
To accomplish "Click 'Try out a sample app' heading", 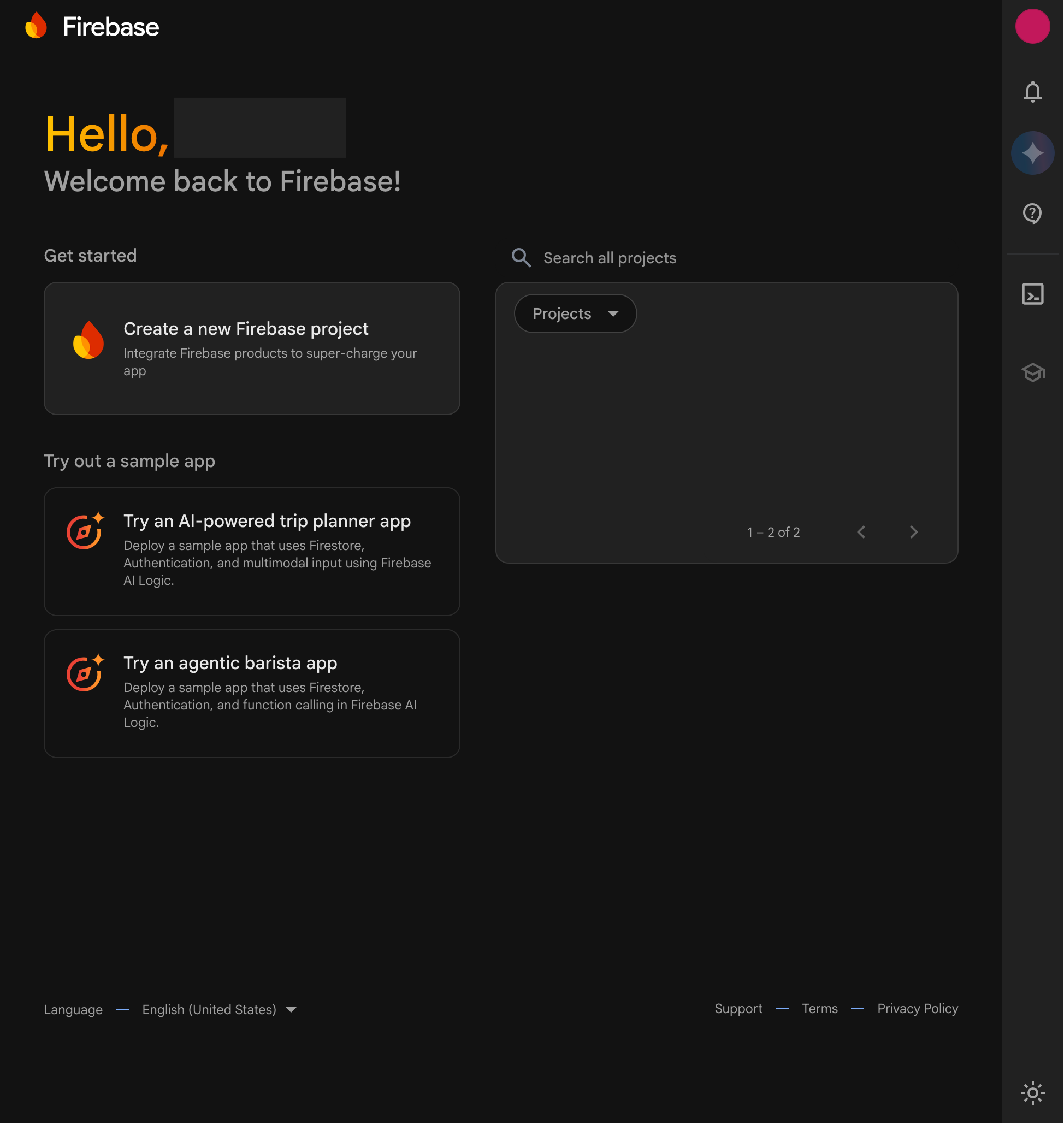I will [x=129, y=461].
